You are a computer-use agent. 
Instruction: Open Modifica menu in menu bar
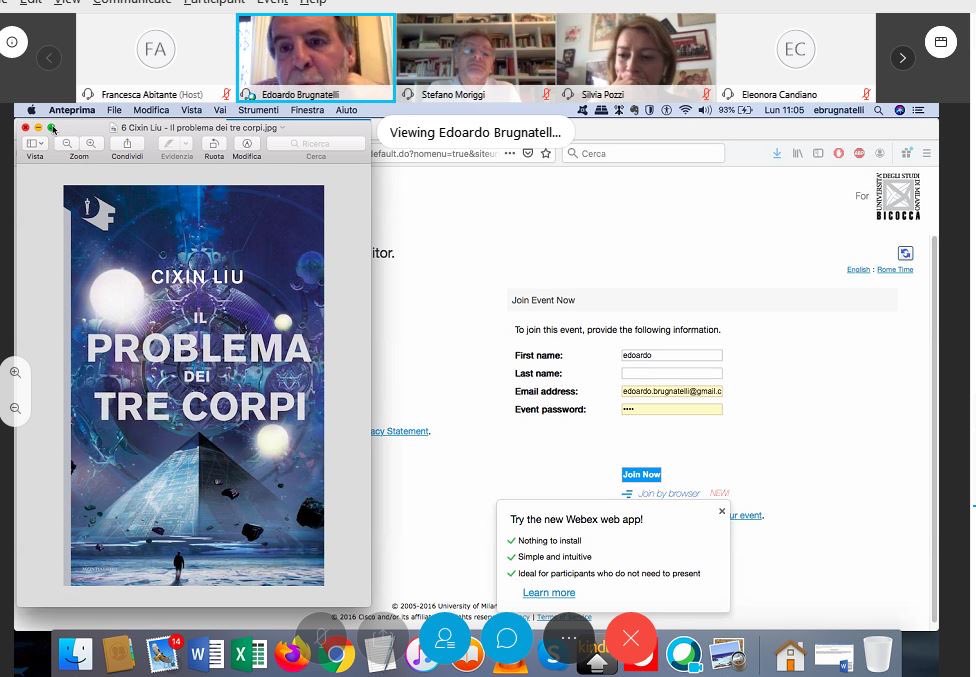151,110
